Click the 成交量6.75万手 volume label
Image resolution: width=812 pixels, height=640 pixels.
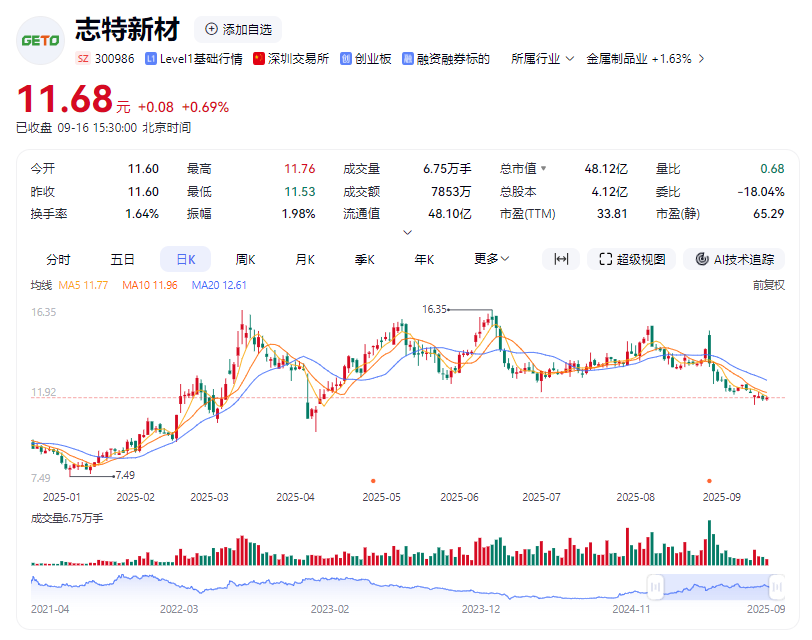[67, 518]
